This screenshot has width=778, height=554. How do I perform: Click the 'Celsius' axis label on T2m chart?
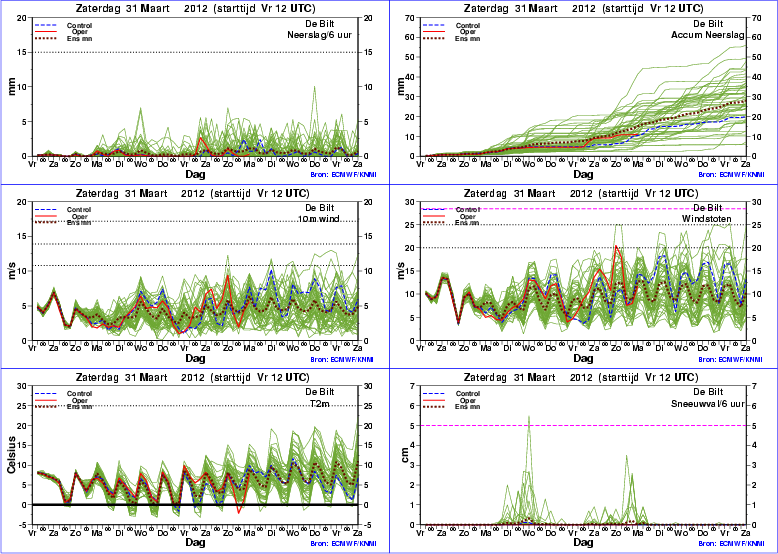(x=11, y=455)
